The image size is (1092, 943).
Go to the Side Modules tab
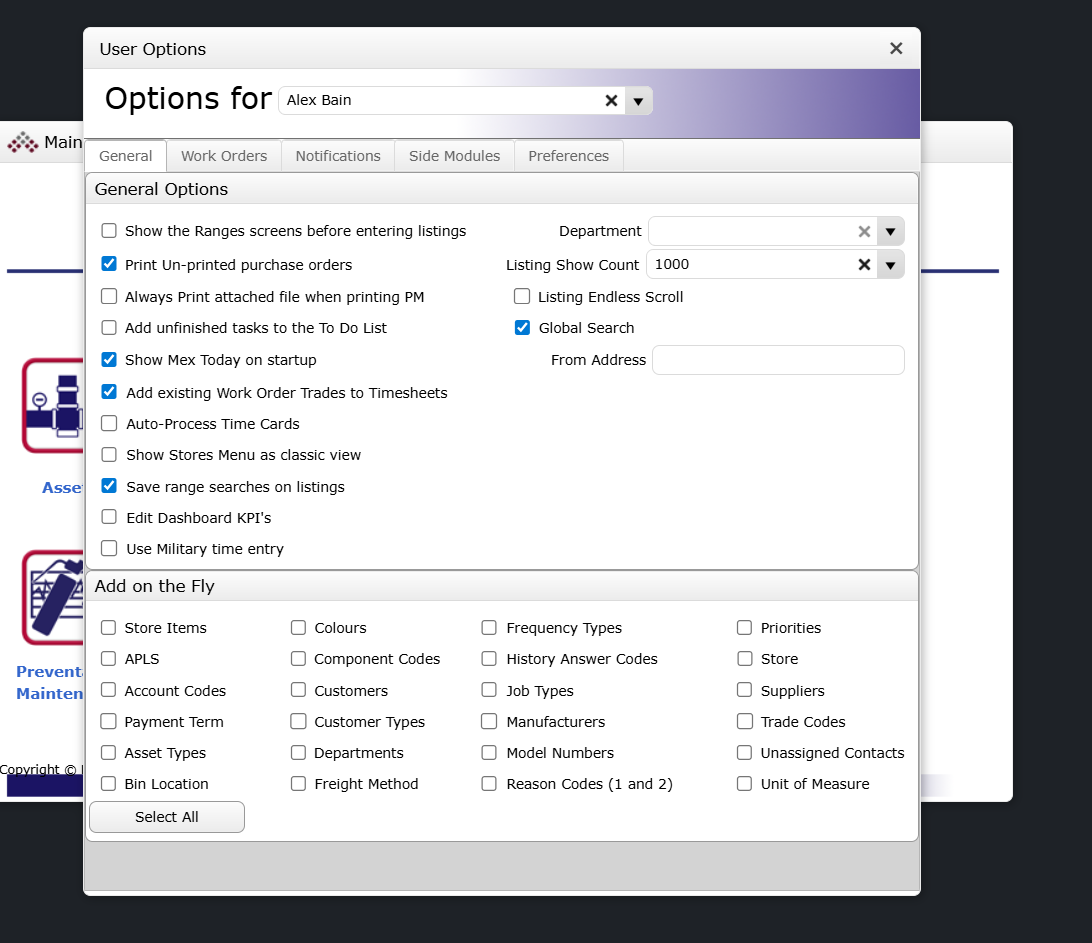click(454, 156)
